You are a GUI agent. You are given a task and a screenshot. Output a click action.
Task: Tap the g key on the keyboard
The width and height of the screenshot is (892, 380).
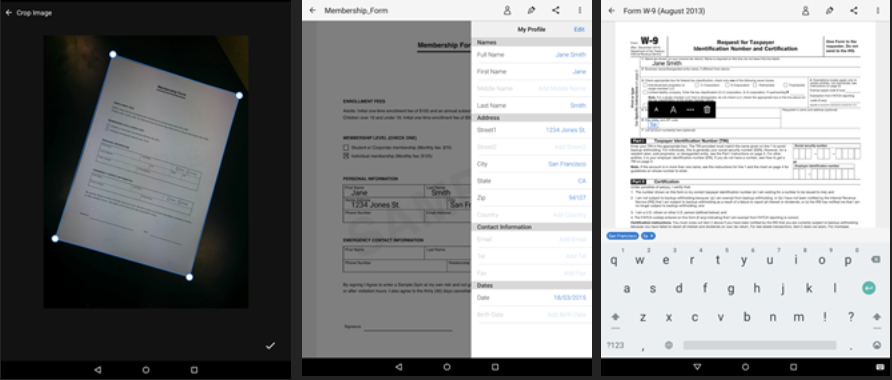coord(730,289)
